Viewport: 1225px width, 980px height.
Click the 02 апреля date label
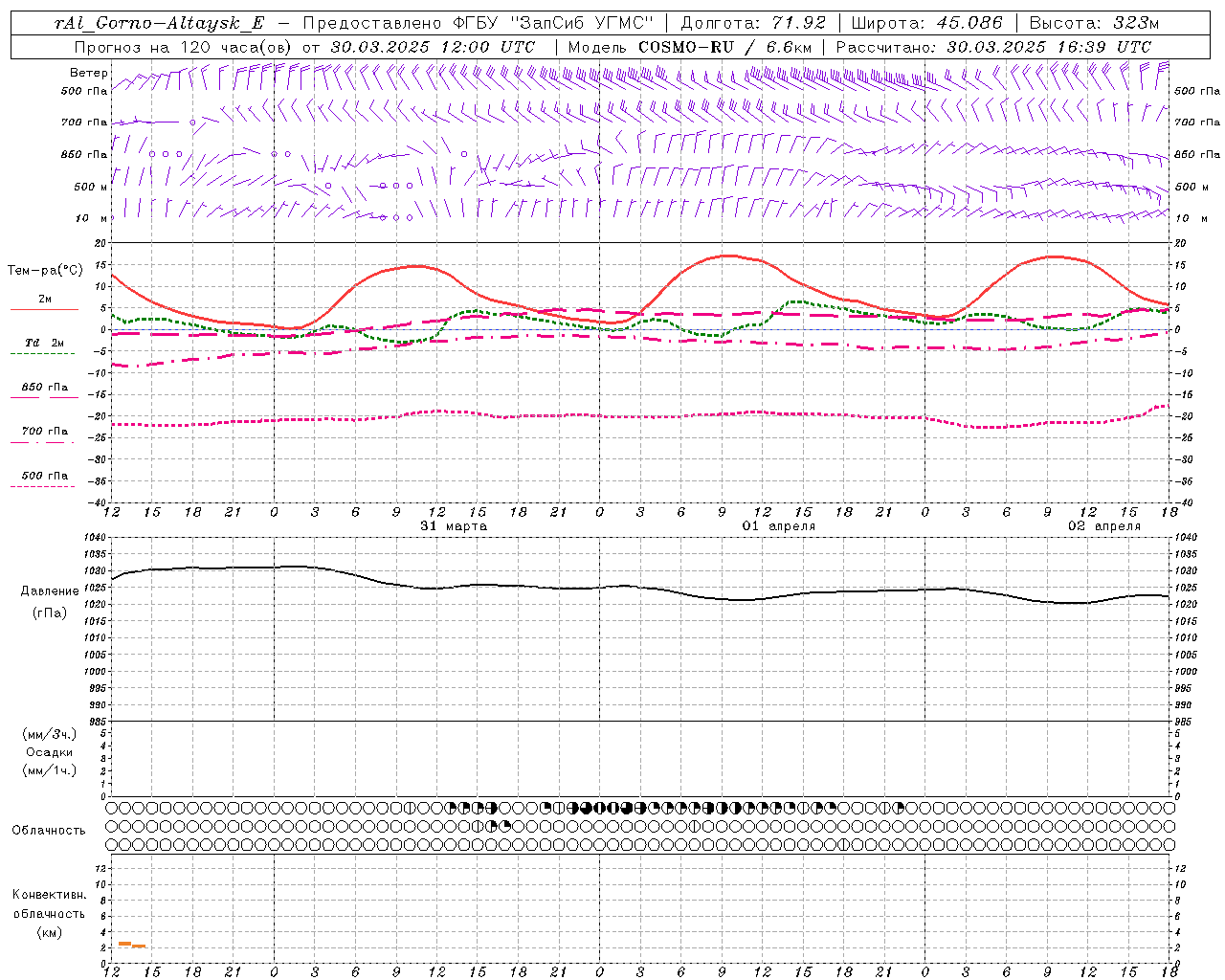coord(1104,526)
